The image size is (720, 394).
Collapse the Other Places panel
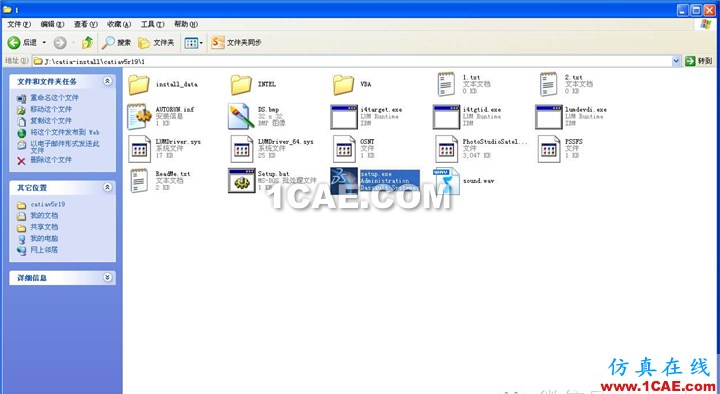(x=107, y=187)
